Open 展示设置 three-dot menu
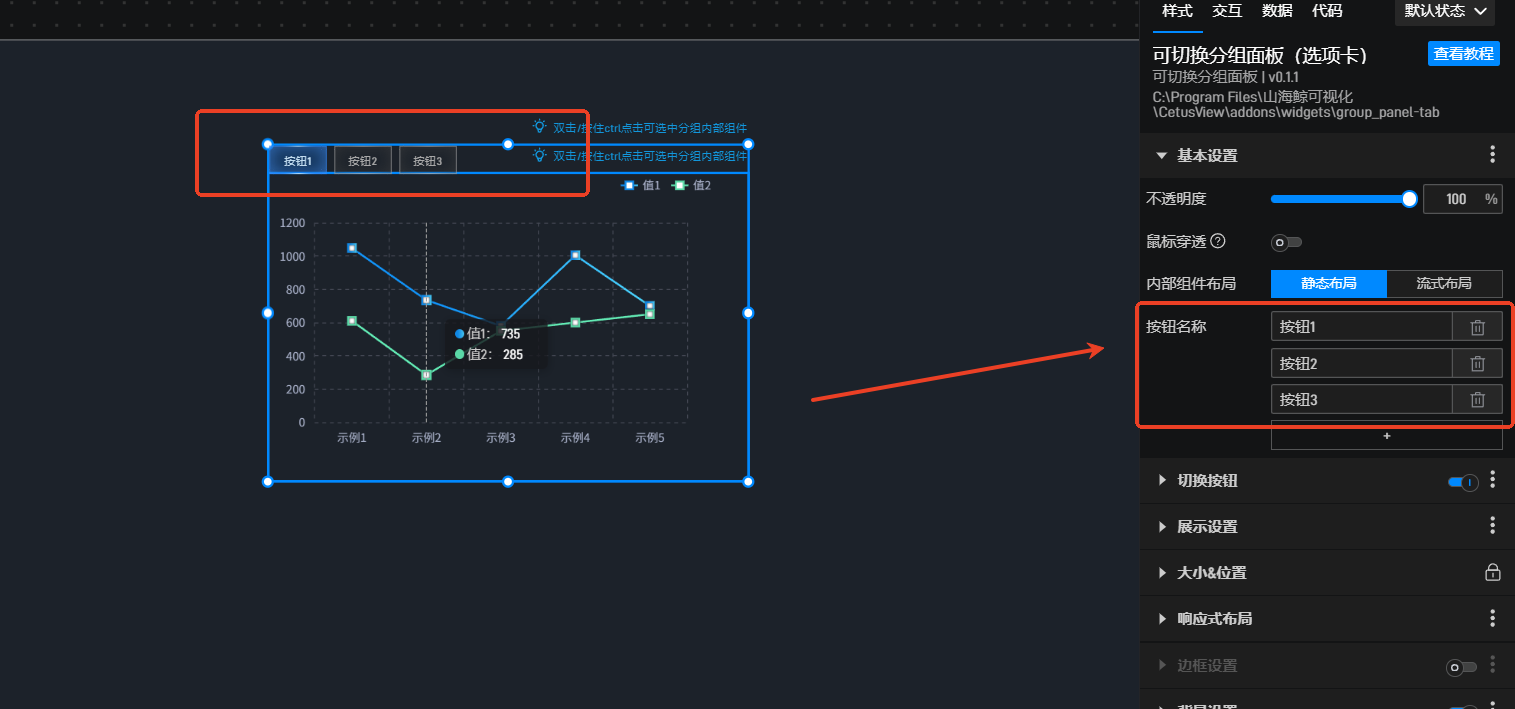 point(1492,527)
